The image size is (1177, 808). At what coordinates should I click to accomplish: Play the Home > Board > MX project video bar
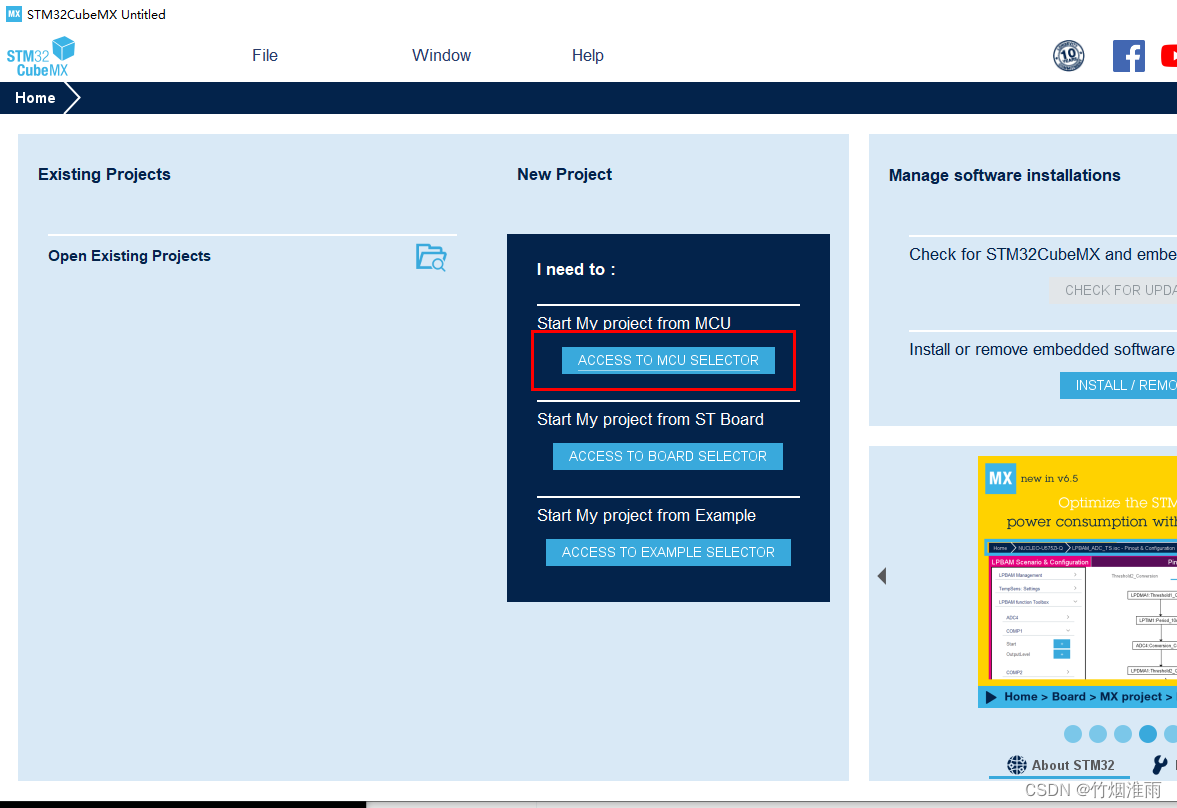[1077, 697]
